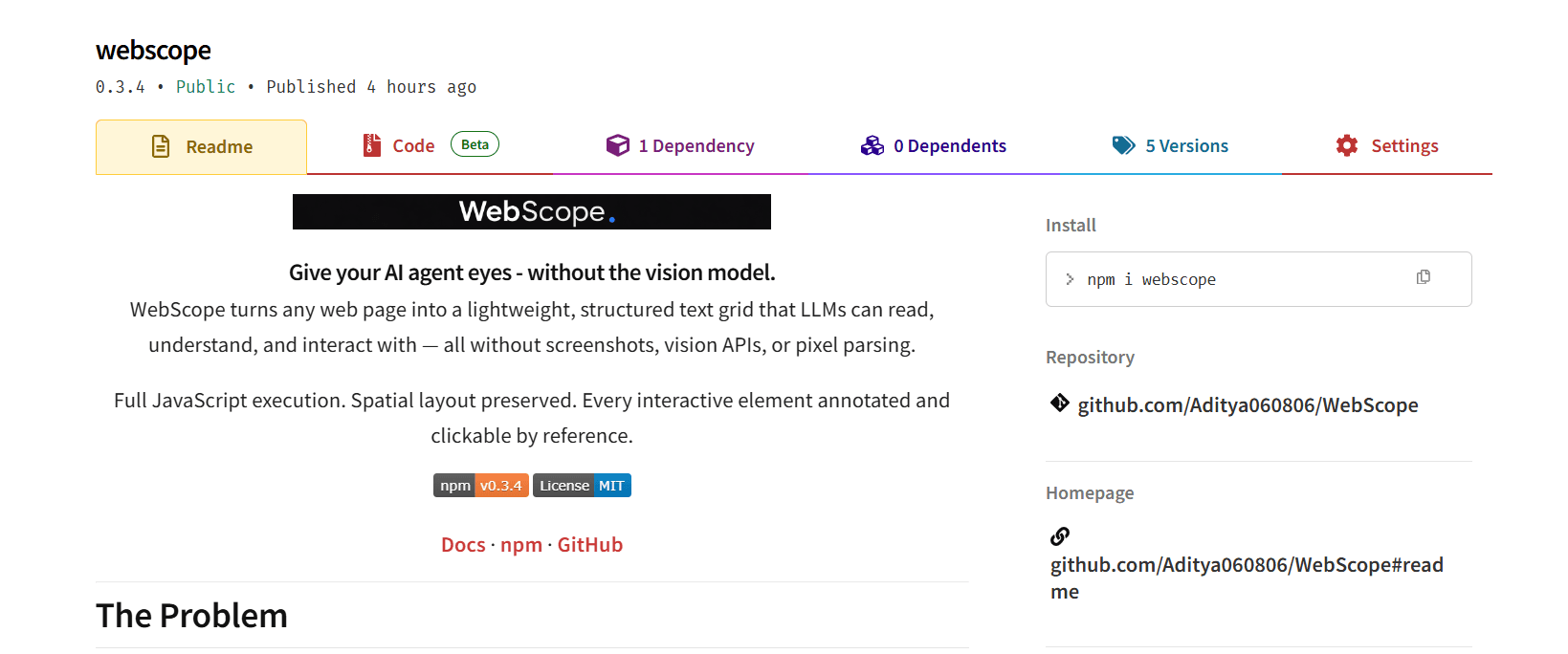The height and width of the screenshot is (654, 1568).
Task: Click the red package icon on the Code tab
Action: (x=371, y=145)
